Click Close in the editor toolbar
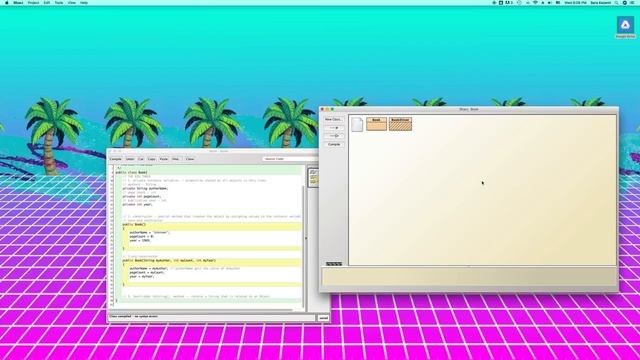Image resolution: width=640 pixels, height=360 pixels. point(190,159)
